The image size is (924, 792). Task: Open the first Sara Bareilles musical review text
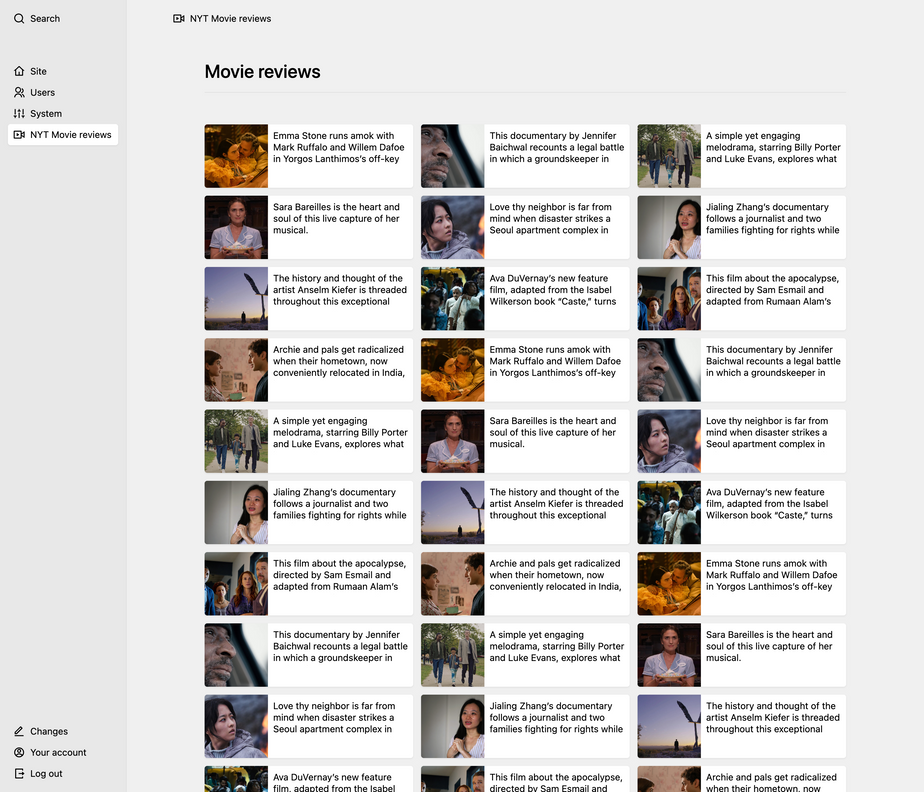[x=336, y=219]
